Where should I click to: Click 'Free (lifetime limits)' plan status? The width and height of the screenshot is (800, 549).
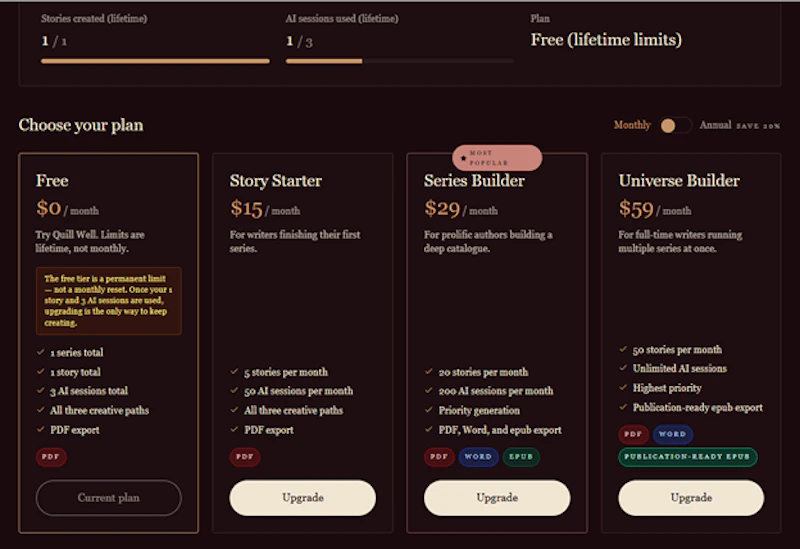point(606,40)
